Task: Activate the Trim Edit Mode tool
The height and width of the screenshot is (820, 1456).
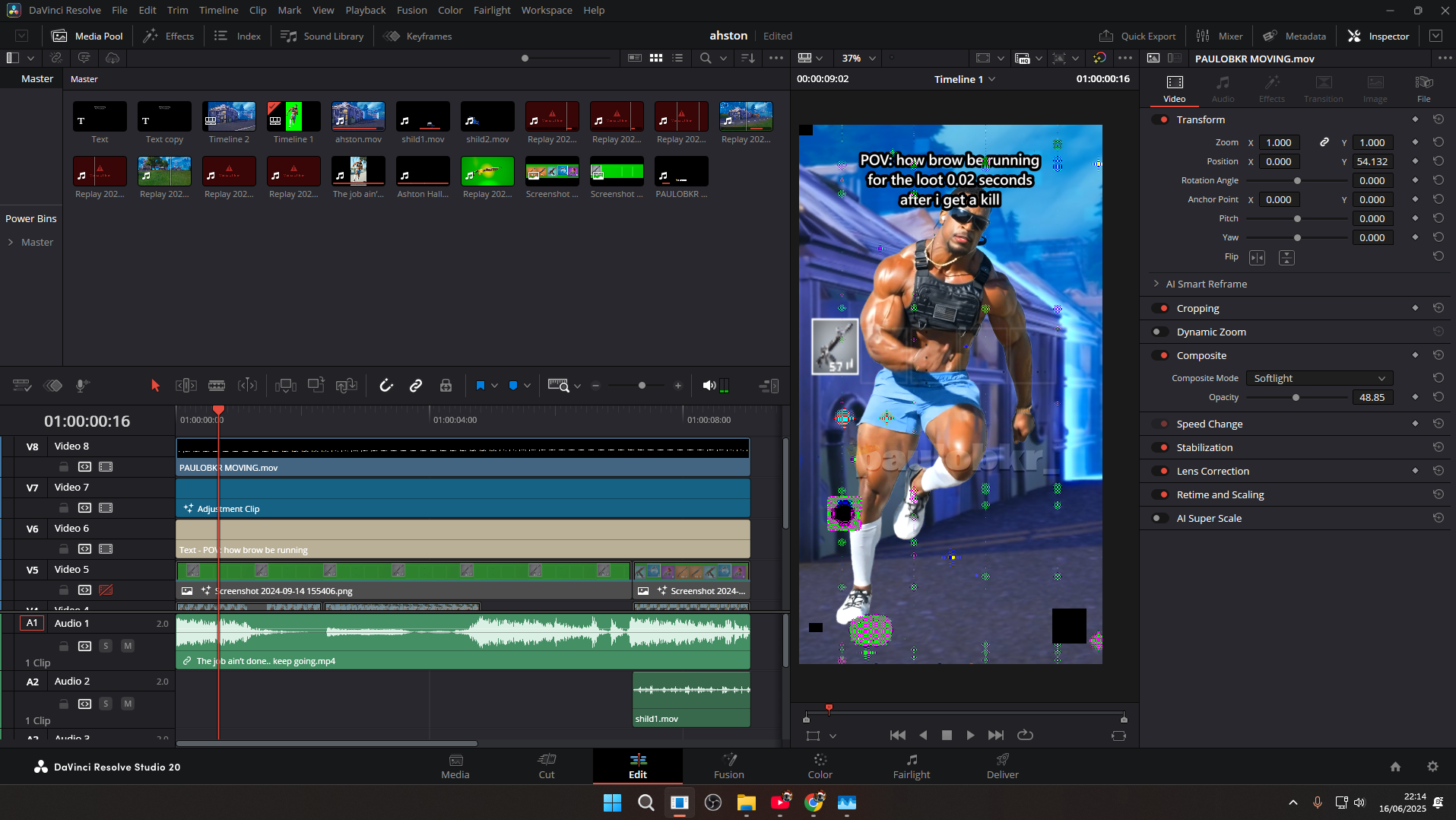Action: [x=186, y=386]
